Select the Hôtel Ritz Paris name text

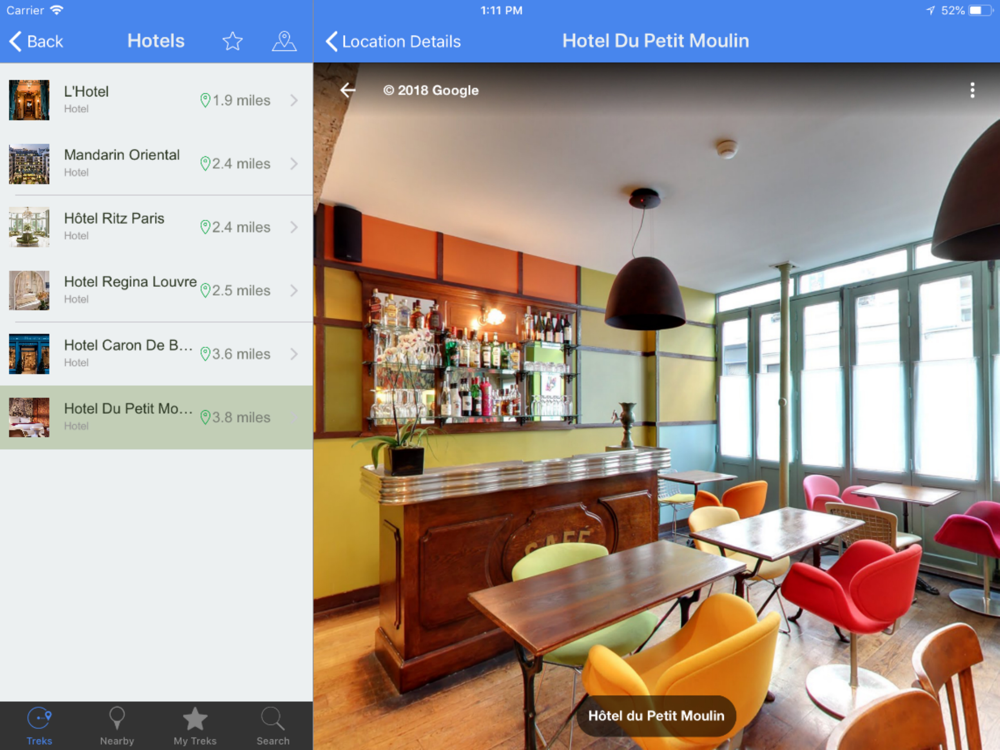click(x=114, y=219)
